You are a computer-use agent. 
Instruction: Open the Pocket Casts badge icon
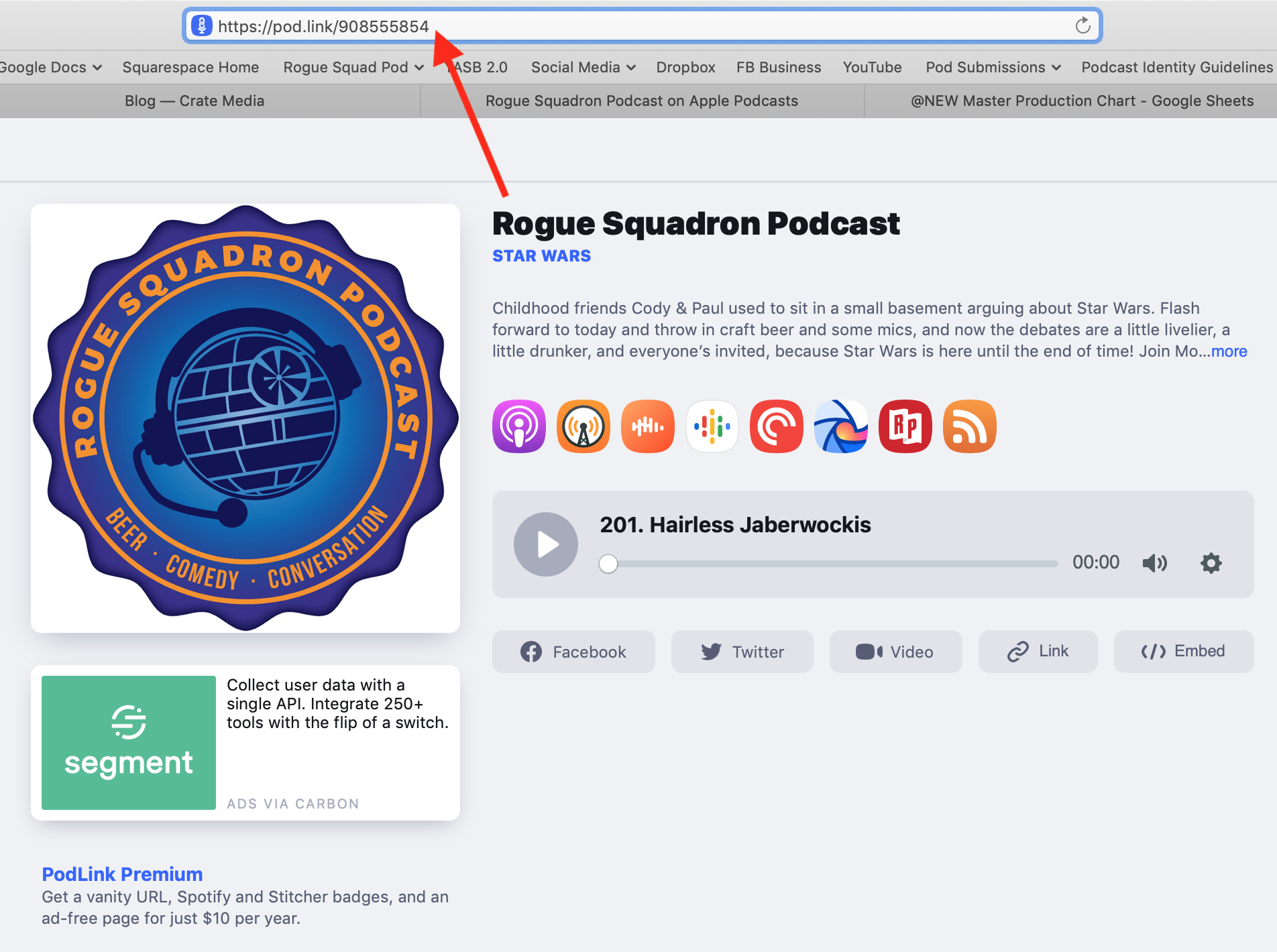click(776, 426)
